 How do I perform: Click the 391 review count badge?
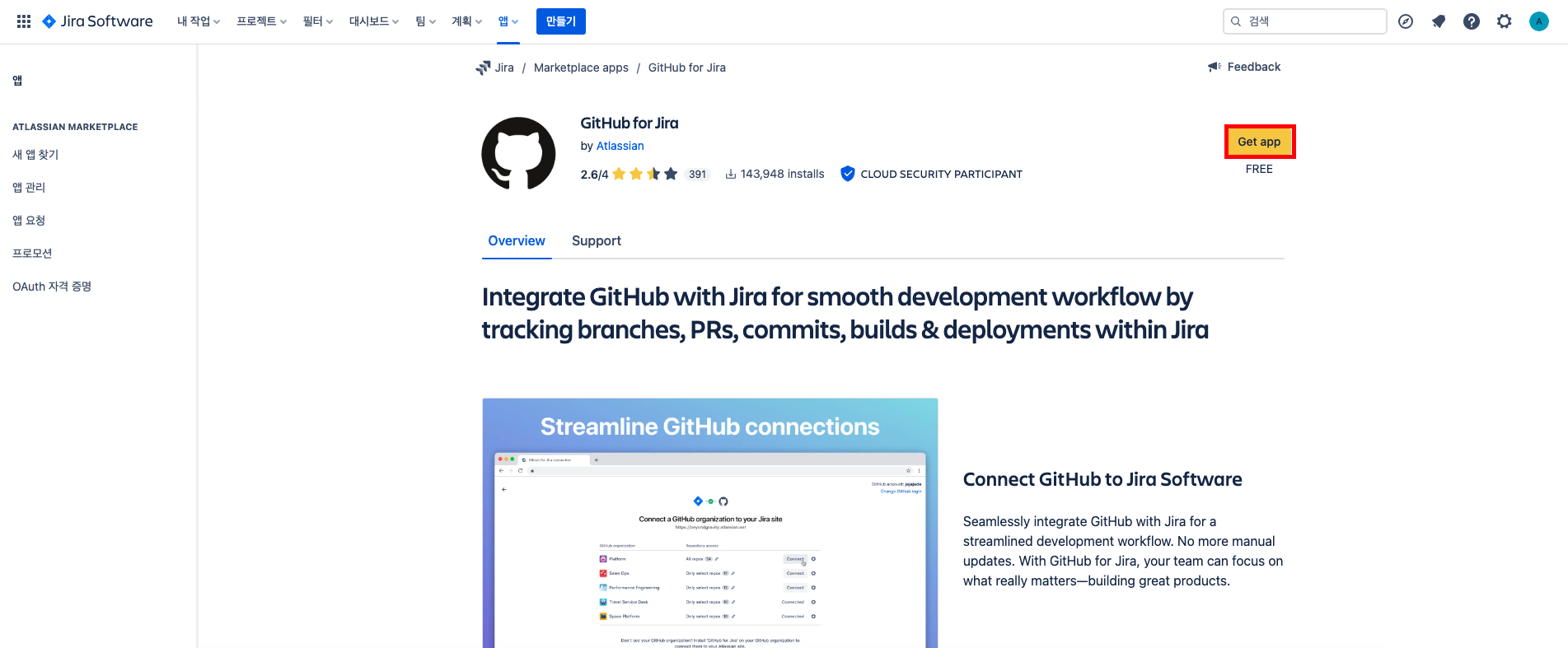point(698,174)
